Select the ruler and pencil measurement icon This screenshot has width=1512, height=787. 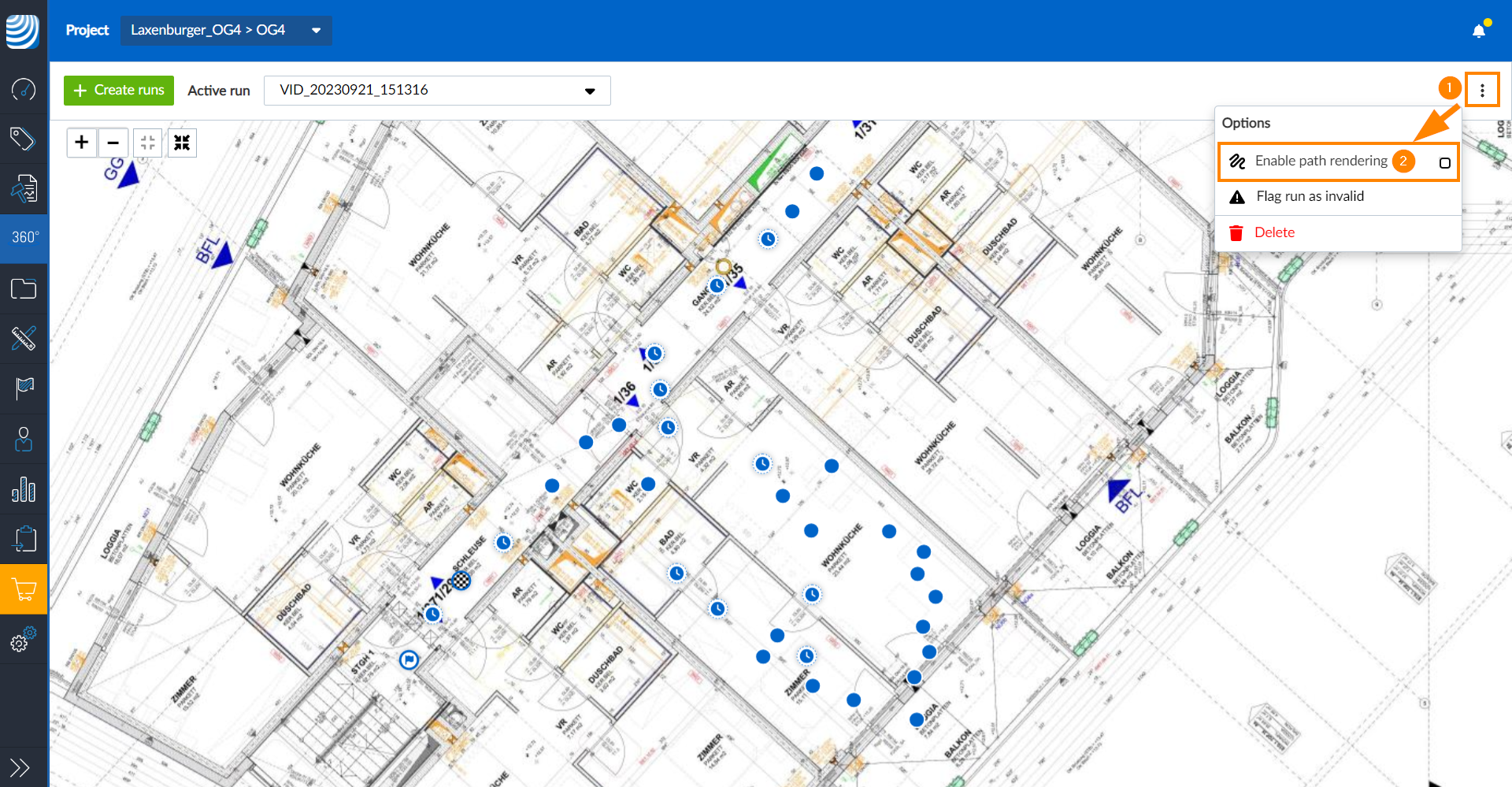24,338
